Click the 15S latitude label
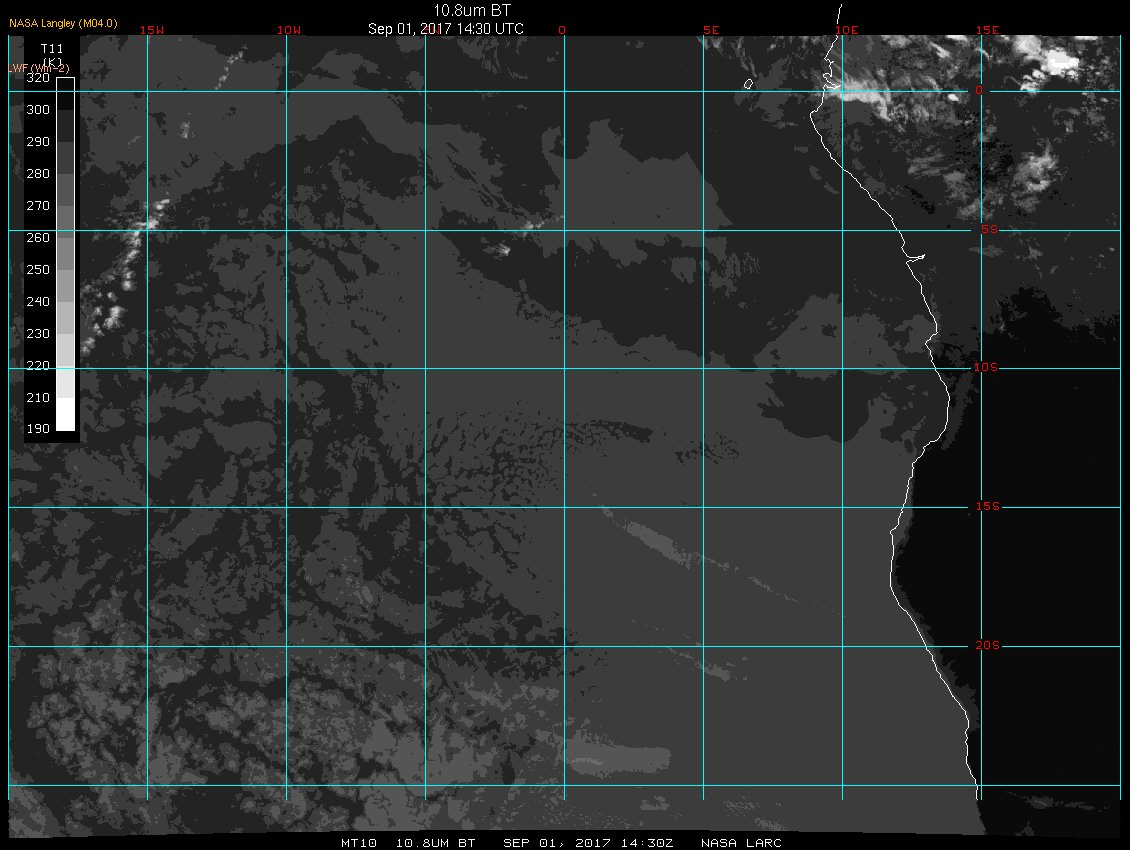Screen dimensions: 1130x850 coord(988,507)
